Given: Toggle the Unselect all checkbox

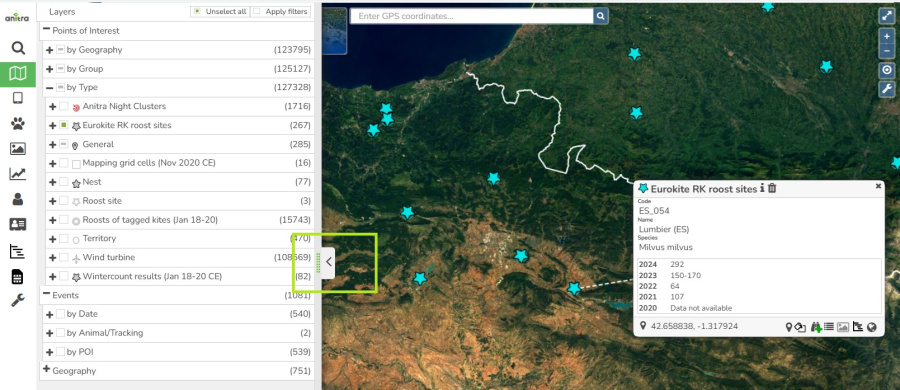Looking at the screenshot, I should (197, 11).
